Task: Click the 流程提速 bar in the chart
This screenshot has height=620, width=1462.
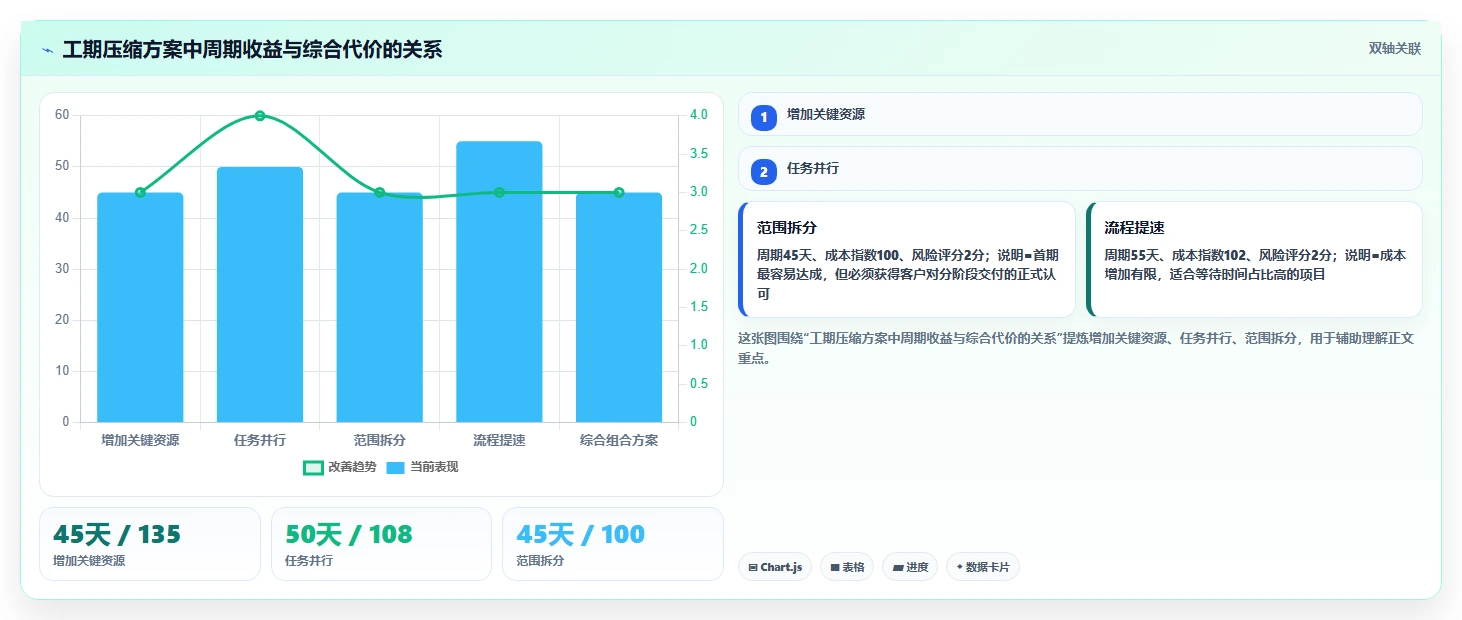Action: [499, 282]
